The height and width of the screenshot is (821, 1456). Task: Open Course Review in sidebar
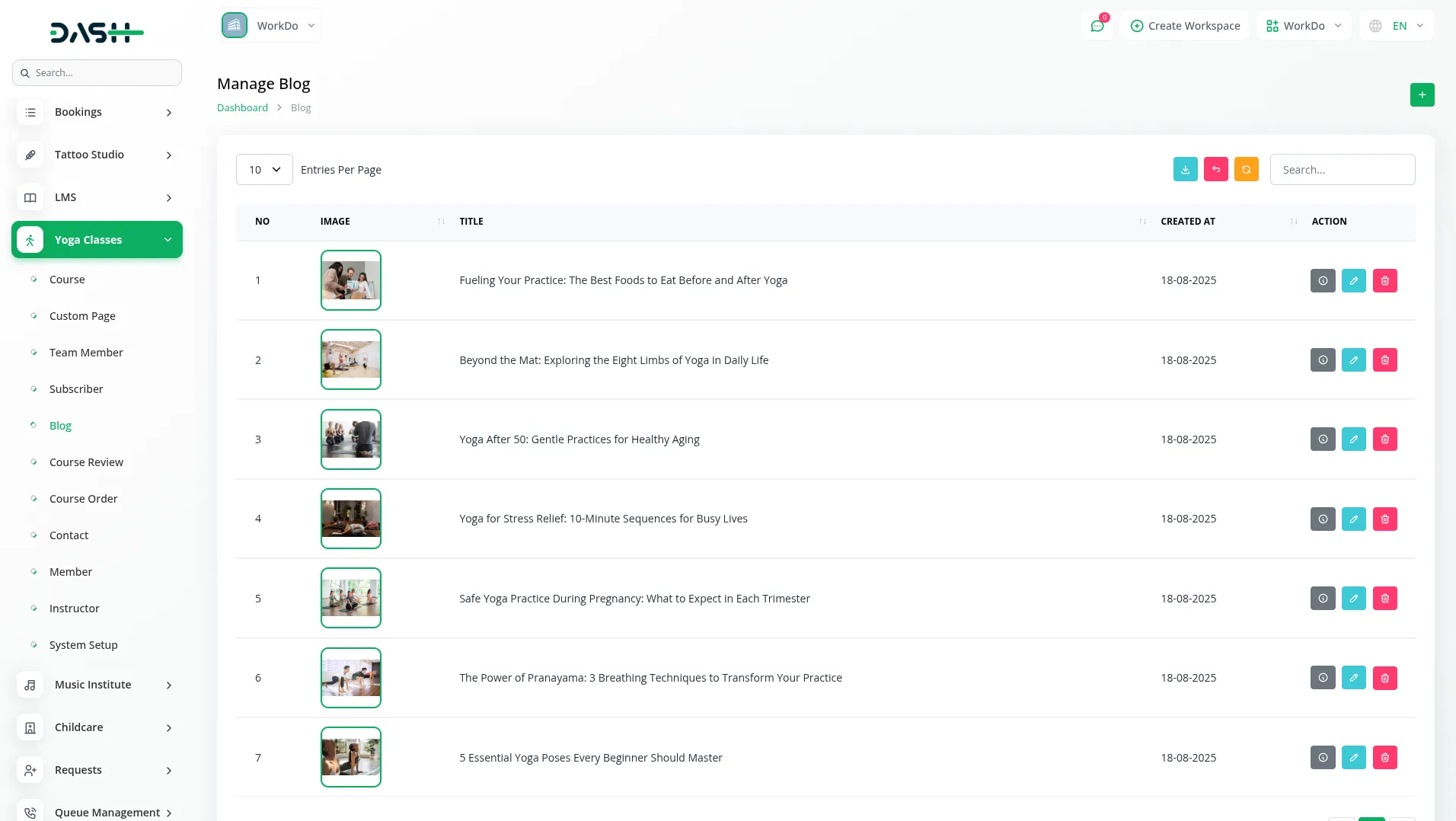pyautogui.click(x=86, y=462)
